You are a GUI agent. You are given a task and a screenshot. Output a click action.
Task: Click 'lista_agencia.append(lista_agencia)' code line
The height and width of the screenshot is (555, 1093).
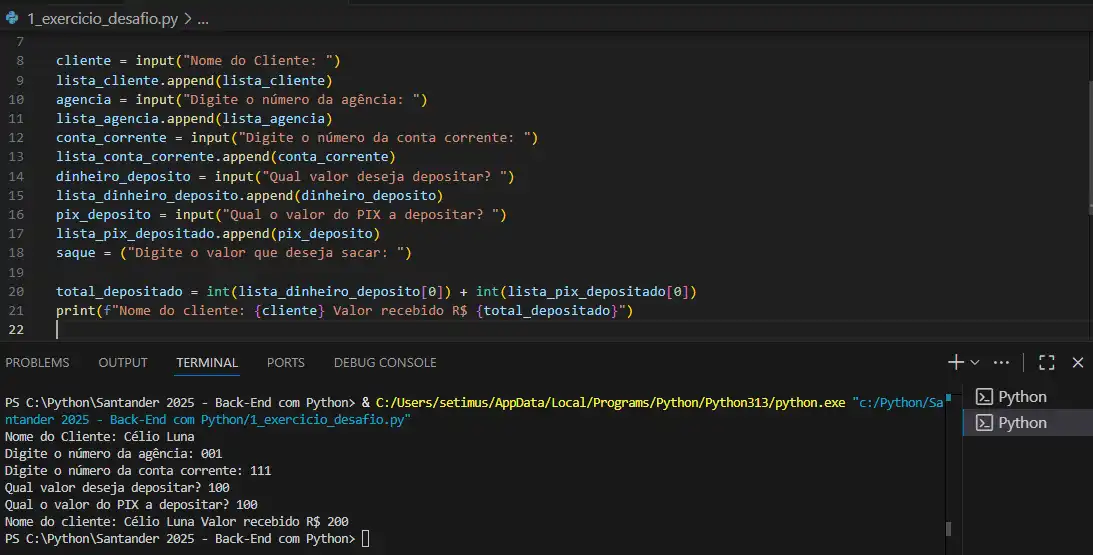(x=194, y=119)
